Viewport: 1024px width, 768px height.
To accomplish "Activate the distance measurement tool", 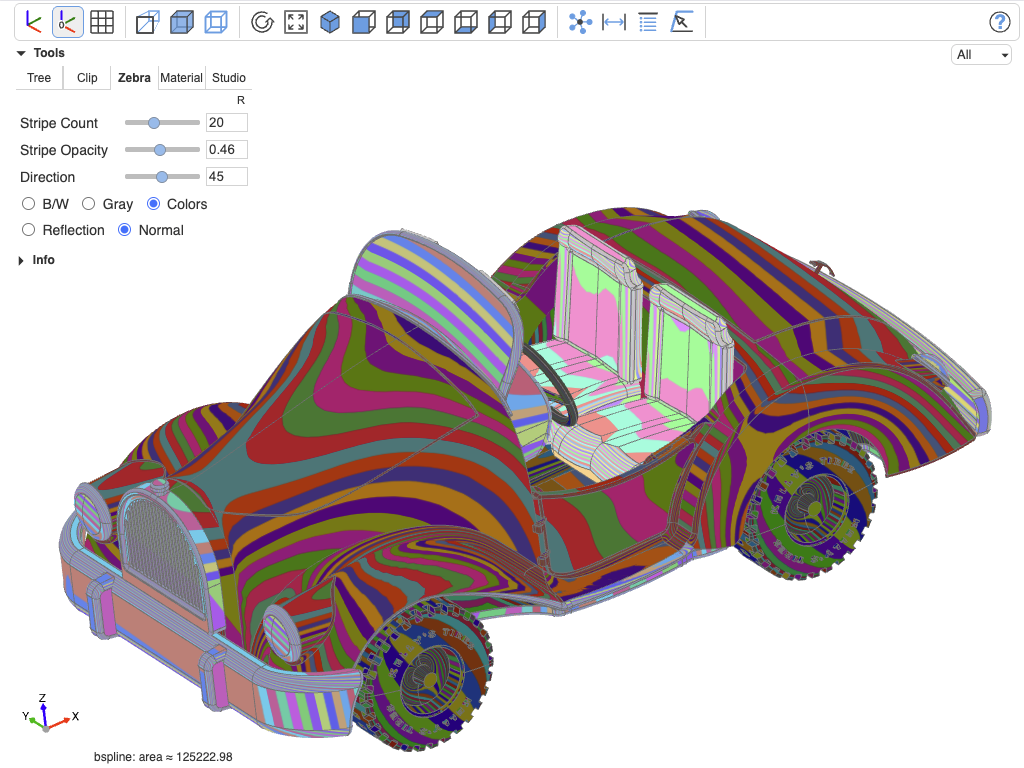I will pyautogui.click(x=614, y=22).
